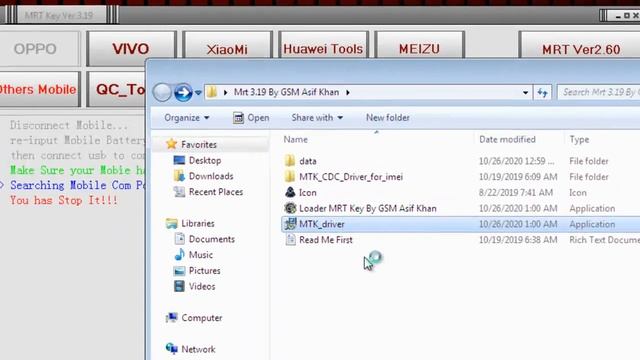This screenshot has width=640, height=360.
Task: Open Desktop in Favorites
Action: 205,160
